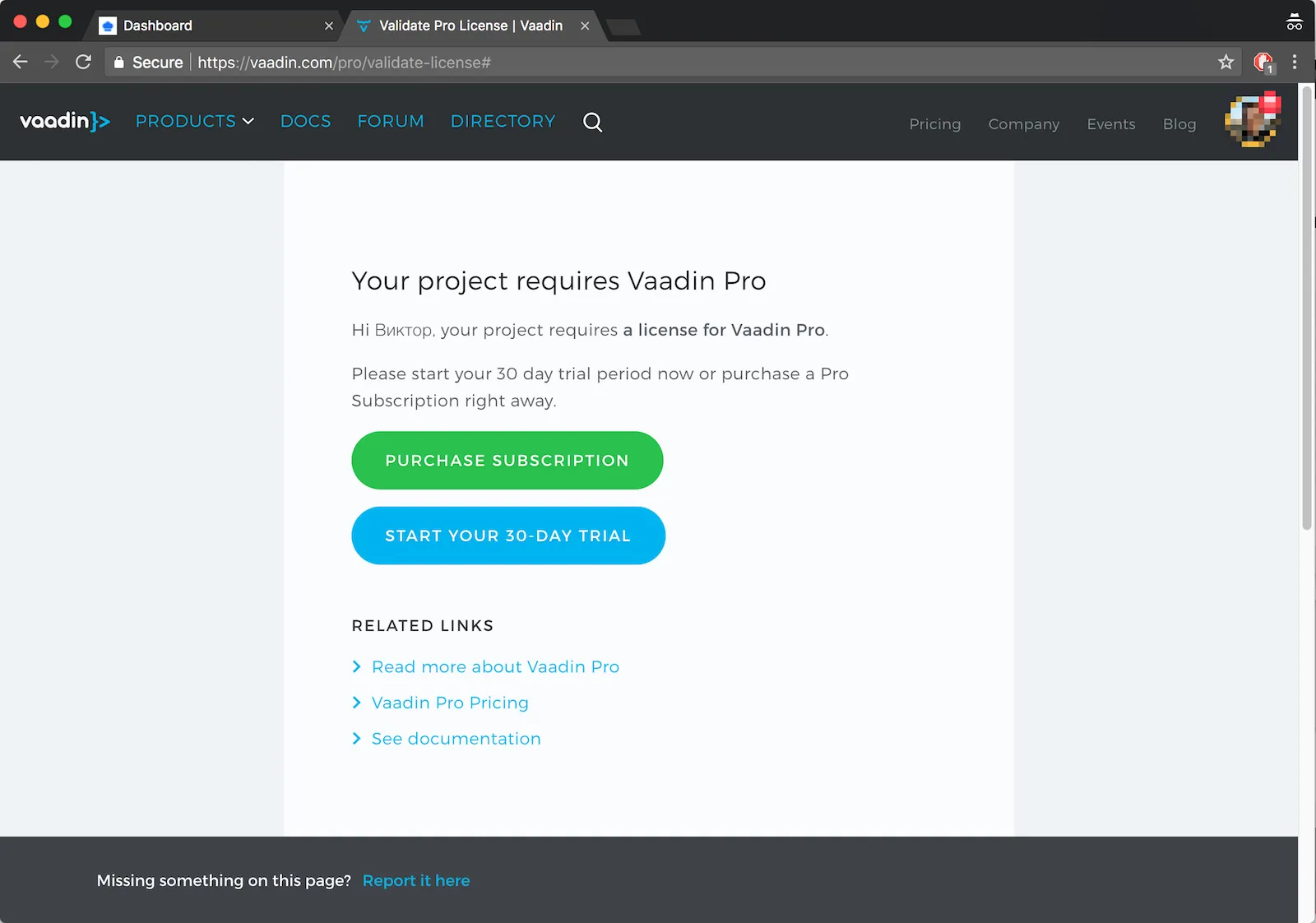This screenshot has width=1316, height=923.
Task: Reload the current page
Action: click(x=83, y=62)
